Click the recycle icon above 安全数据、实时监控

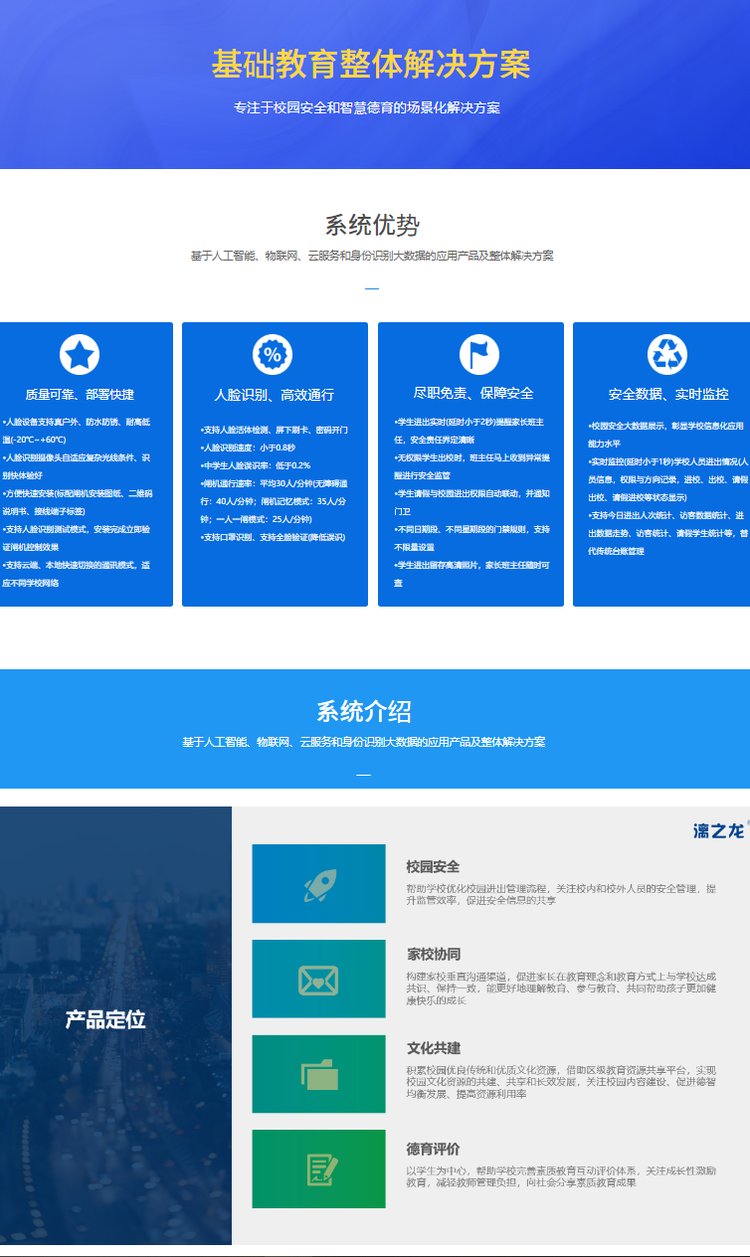tap(667, 355)
